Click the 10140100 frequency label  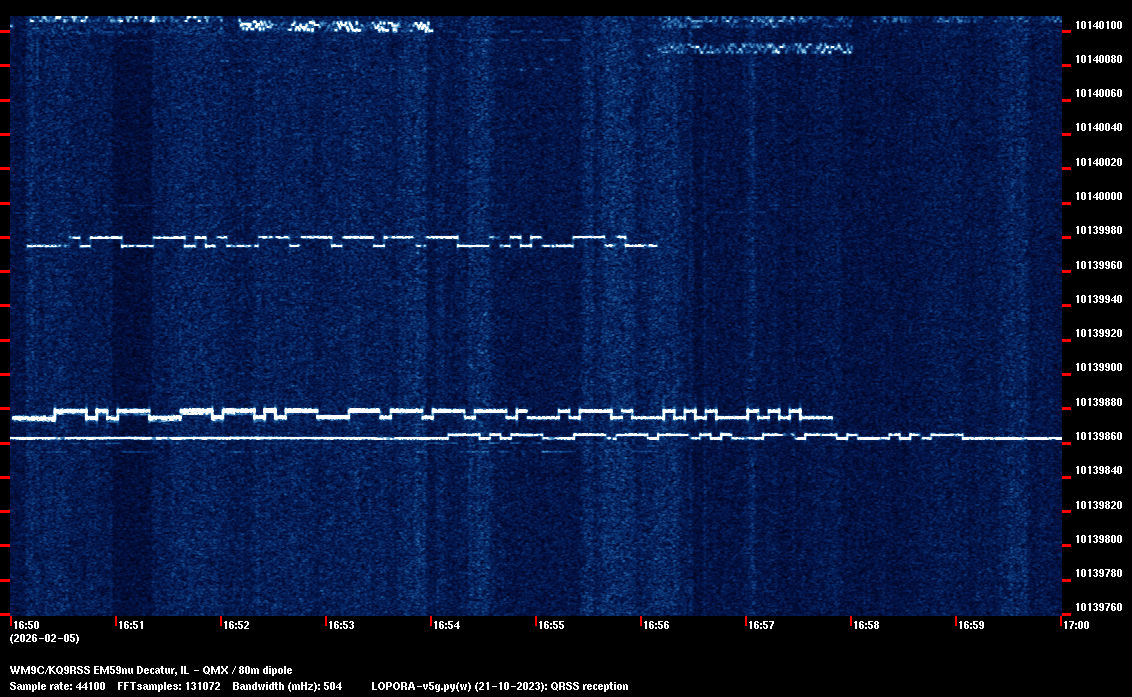point(1098,25)
